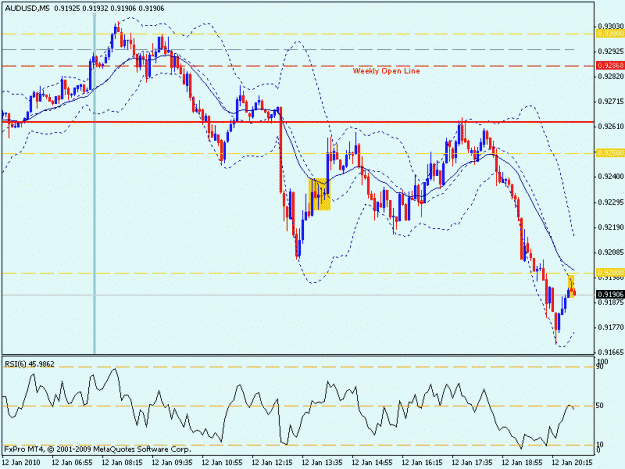625x469 pixels.
Task: Click the 0.91770 price axis label
Action: (611, 327)
